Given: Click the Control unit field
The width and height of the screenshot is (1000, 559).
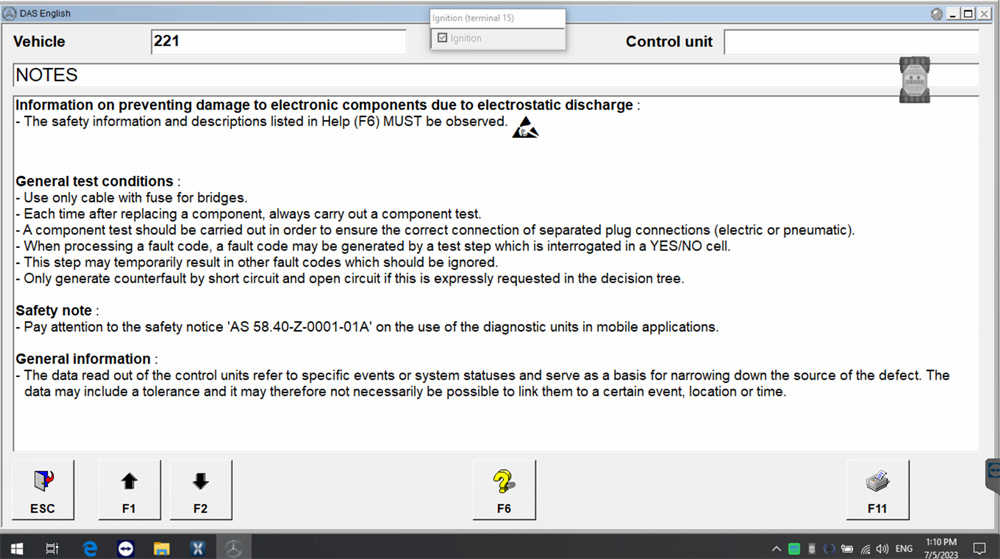Looking at the screenshot, I should click(x=850, y=42).
